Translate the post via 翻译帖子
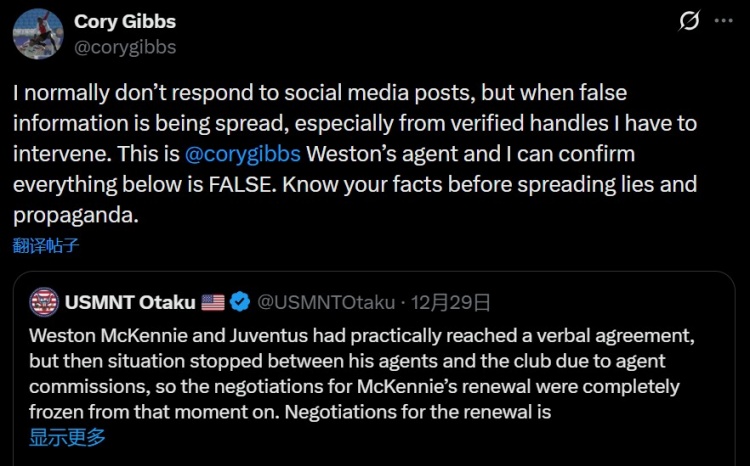 (46, 243)
